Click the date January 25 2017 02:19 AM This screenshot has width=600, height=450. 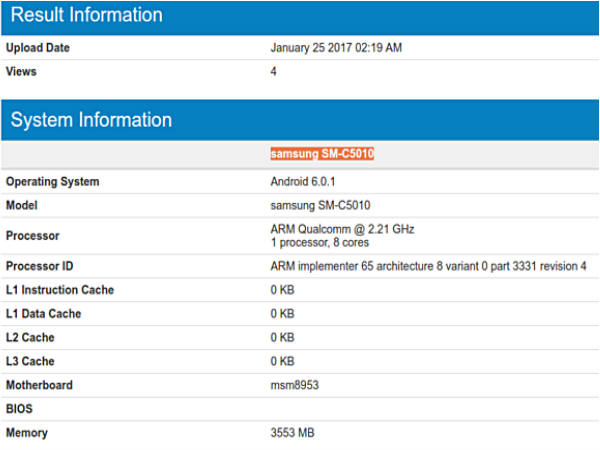[x=336, y=48]
